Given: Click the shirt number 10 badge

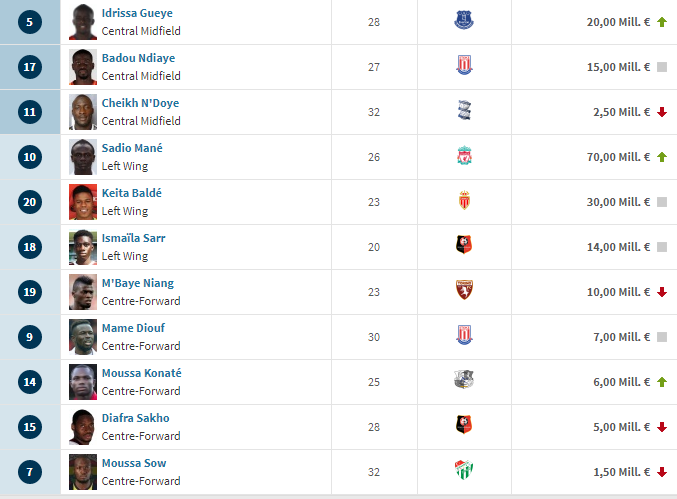Looking at the screenshot, I should [x=30, y=157].
